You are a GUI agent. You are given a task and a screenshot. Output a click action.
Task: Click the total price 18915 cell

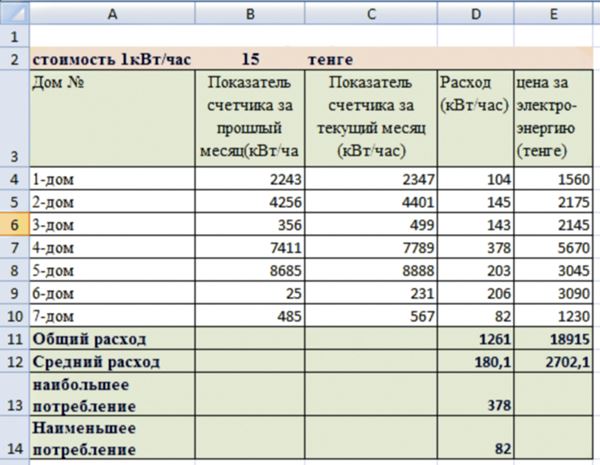[553, 339]
